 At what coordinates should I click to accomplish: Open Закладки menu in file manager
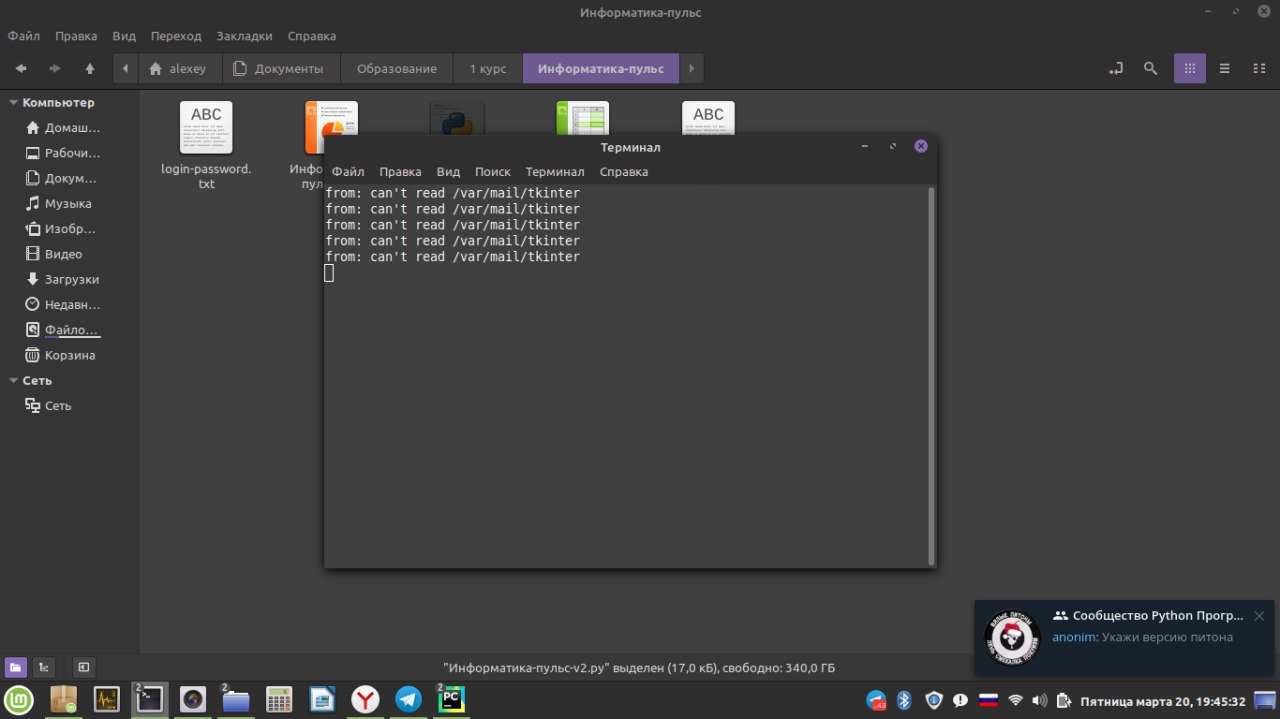click(x=244, y=36)
